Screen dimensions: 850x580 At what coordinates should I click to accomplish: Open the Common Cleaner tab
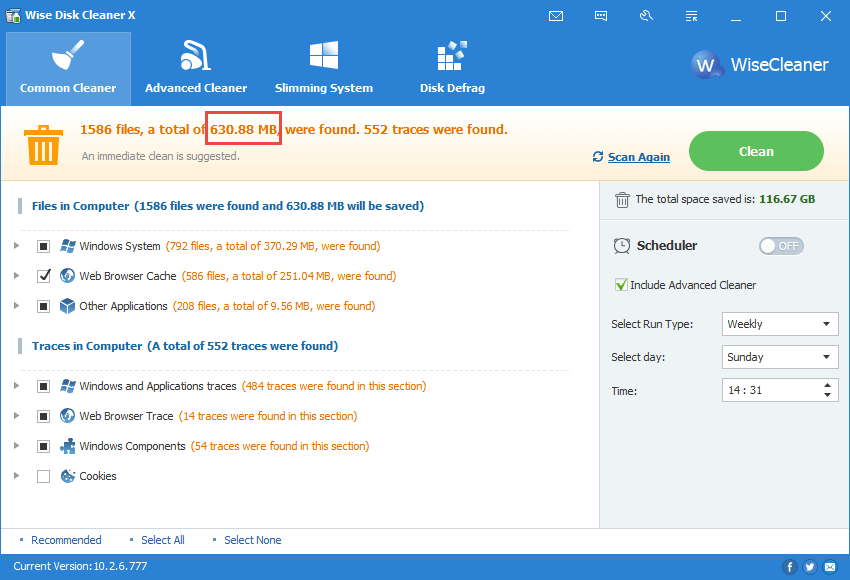pos(68,69)
